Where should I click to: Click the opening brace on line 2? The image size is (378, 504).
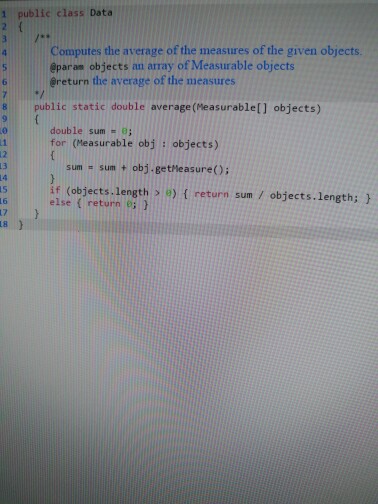[20, 27]
